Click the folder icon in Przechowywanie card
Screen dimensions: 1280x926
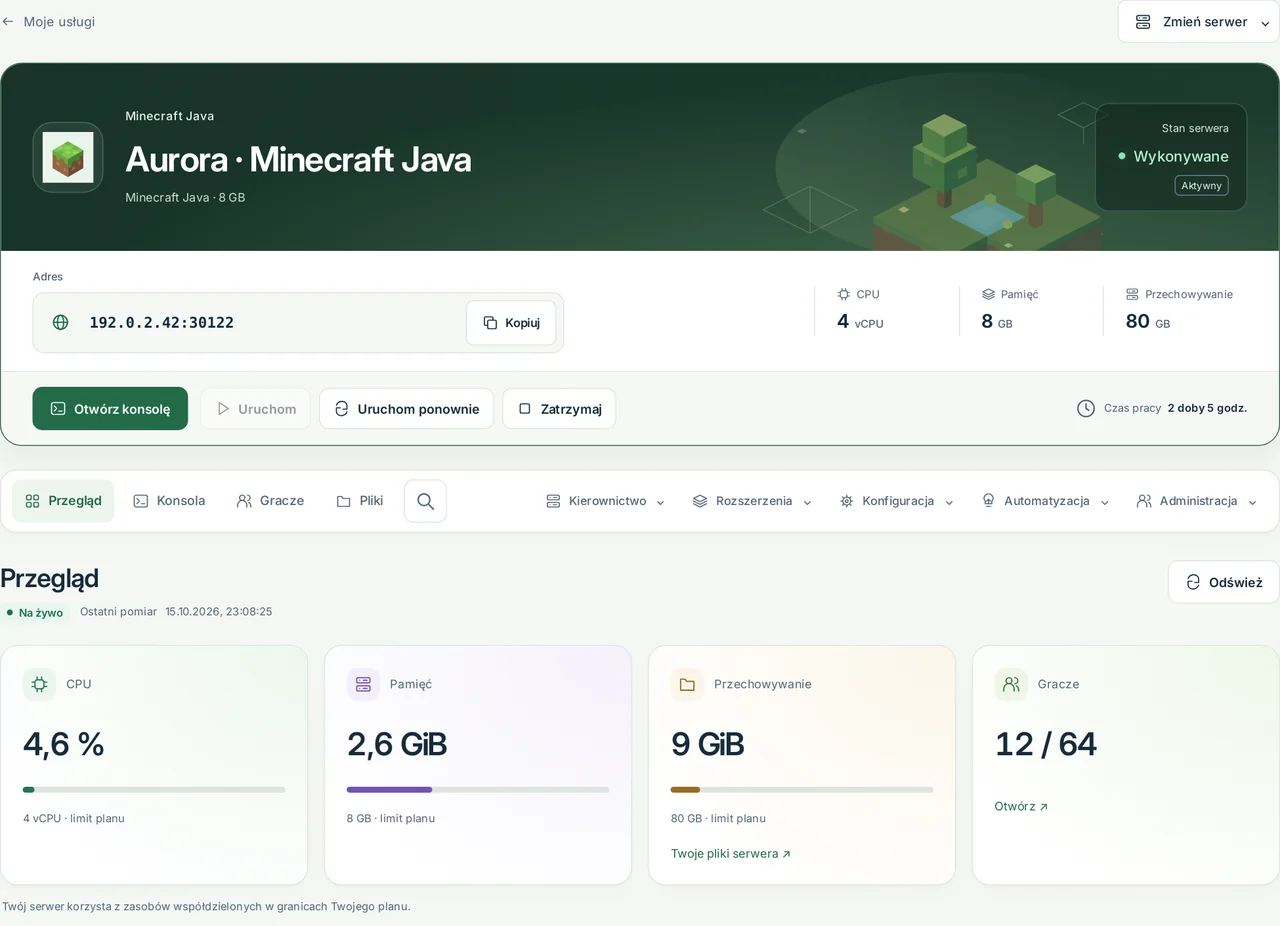coord(687,684)
